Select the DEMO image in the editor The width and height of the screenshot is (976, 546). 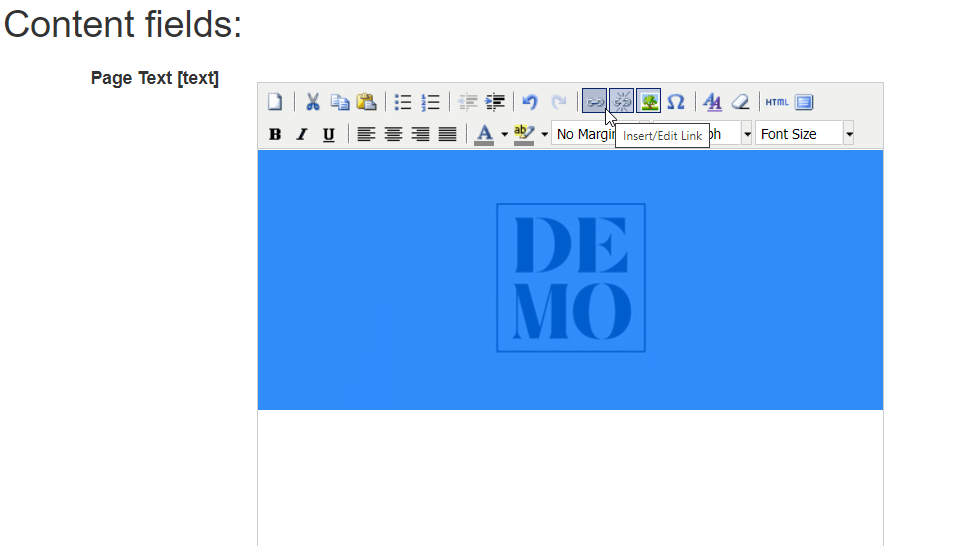[571, 278]
